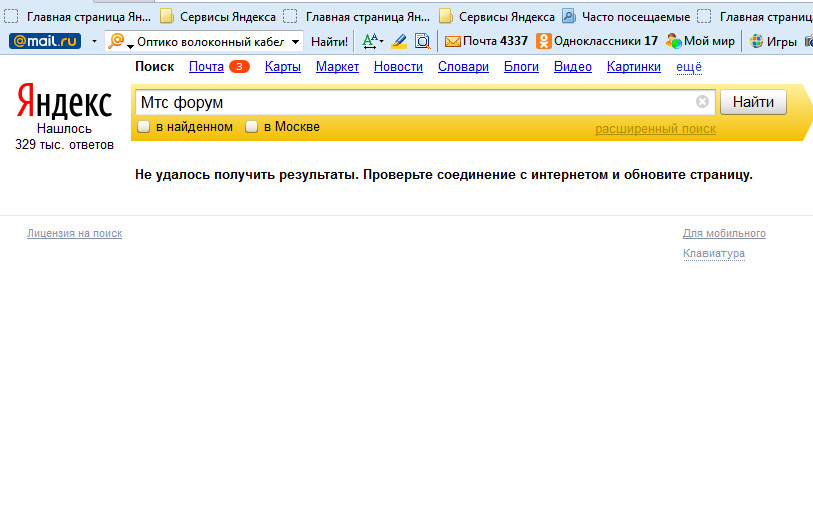Open the Клавиатура virtual keyboard link
813x520 pixels.
pos(713,254)
